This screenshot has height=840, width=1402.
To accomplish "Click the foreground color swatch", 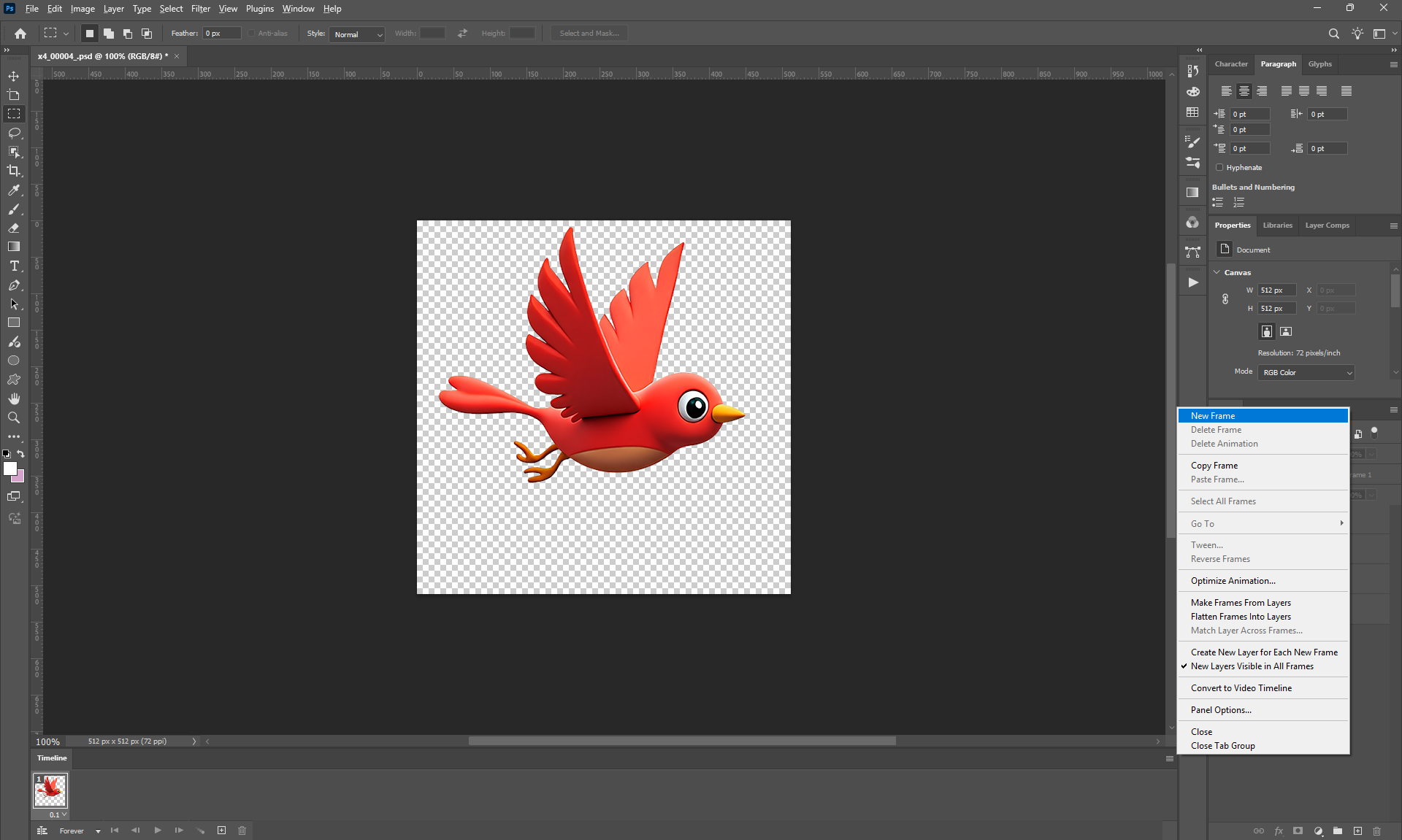I will (x=9, y=469).
